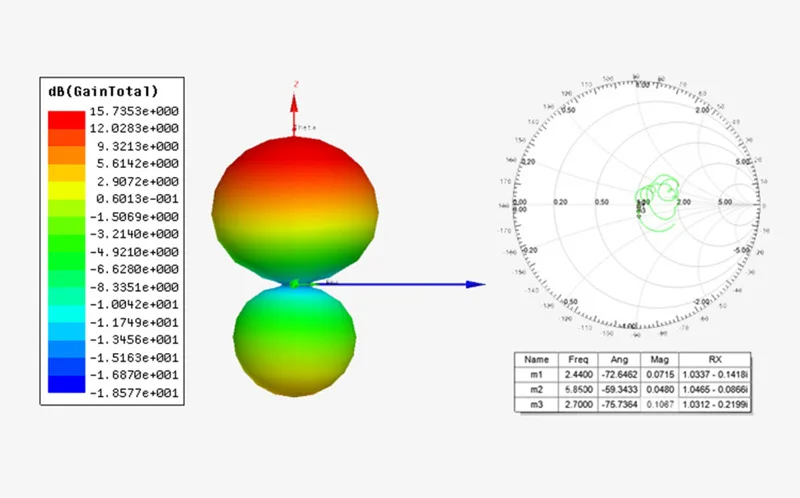
Task: Click legend value -1.5069e+000
Action: [134, 217]
